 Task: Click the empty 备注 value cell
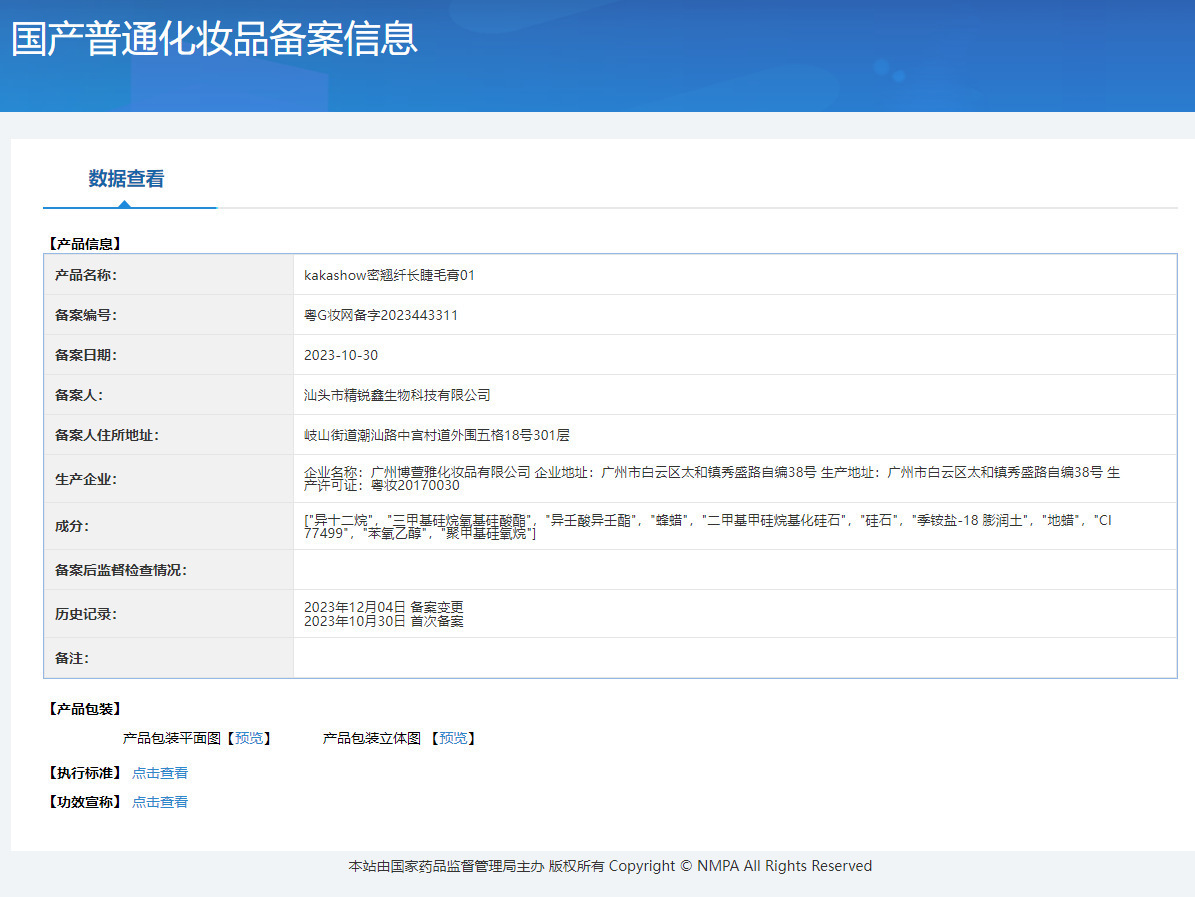click(x=734, y=658)
